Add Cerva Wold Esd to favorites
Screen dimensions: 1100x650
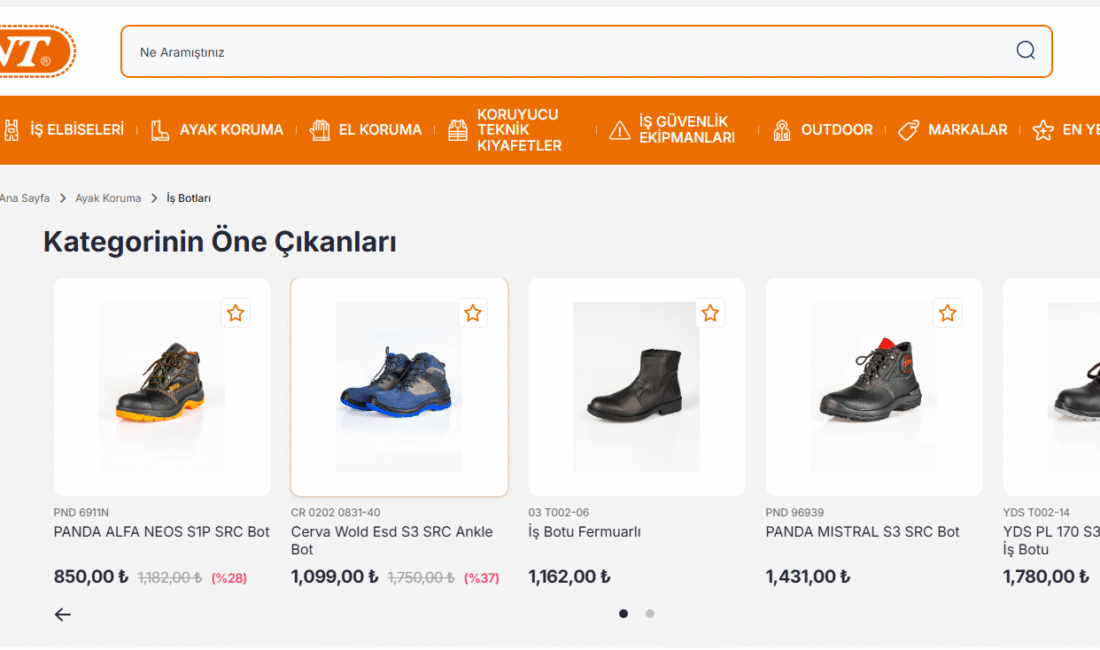(473, 313)
